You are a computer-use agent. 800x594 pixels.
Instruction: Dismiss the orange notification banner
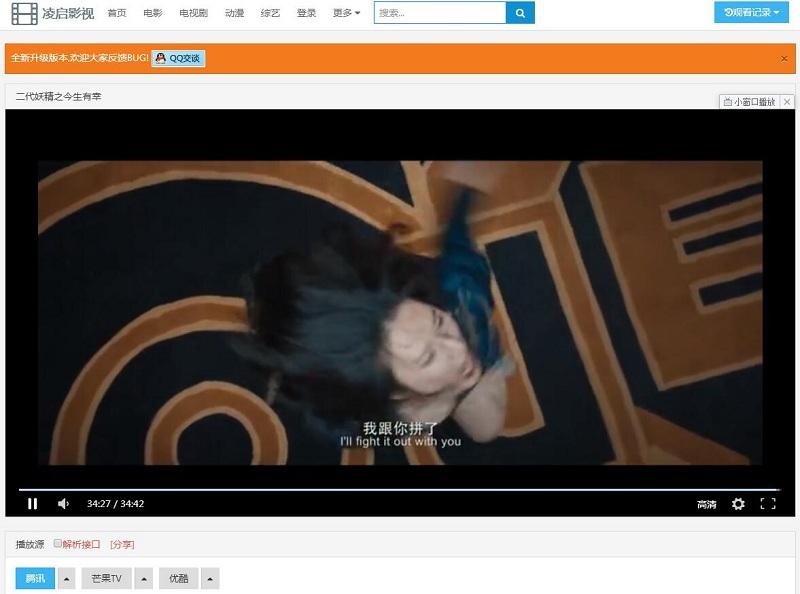(784, 59)
